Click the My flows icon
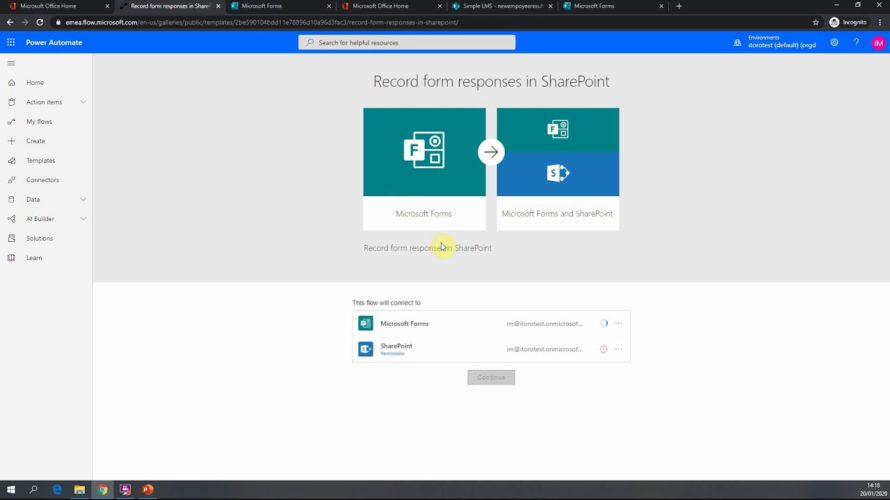Screen dimensions: 890x500 [x=11, y=121]
